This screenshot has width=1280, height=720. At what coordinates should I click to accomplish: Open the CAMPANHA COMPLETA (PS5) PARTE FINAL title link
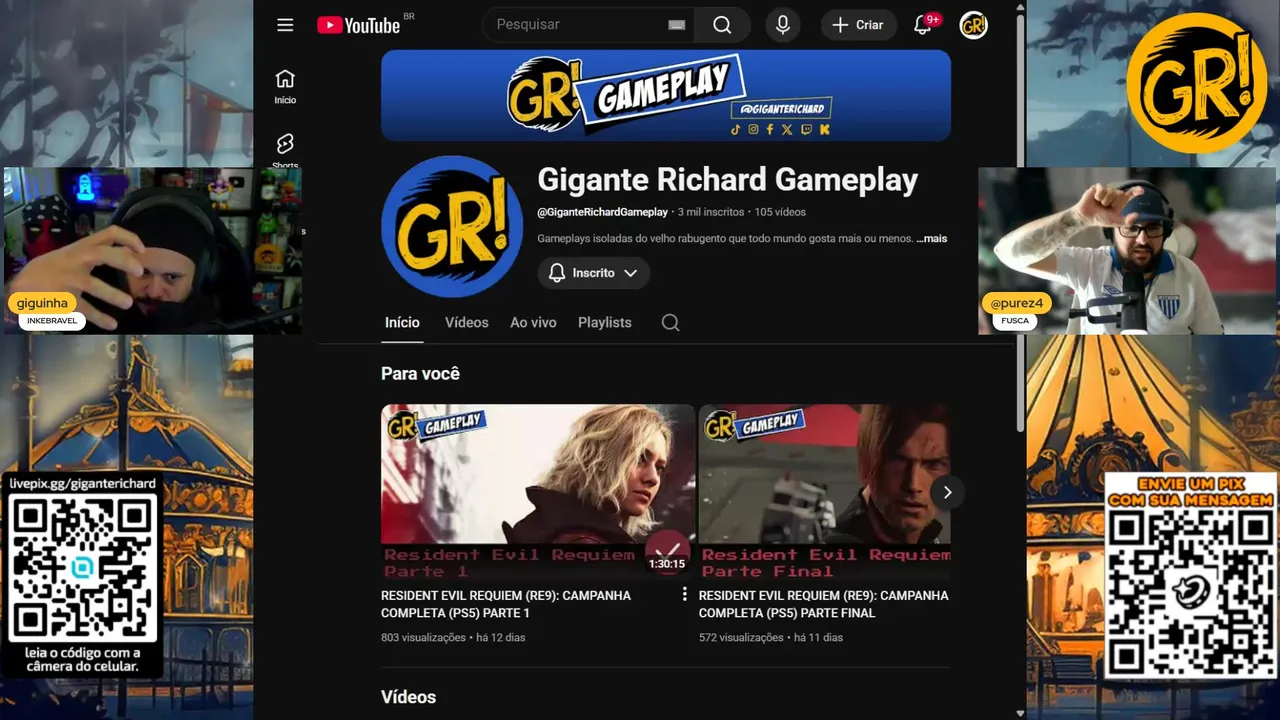(824, 604)
